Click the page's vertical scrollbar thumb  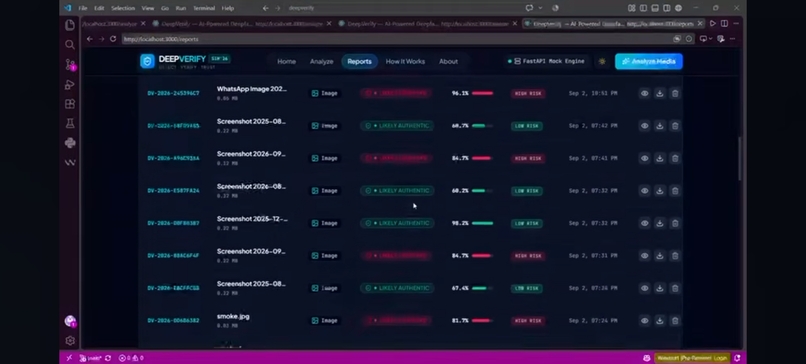click(740, 158)
